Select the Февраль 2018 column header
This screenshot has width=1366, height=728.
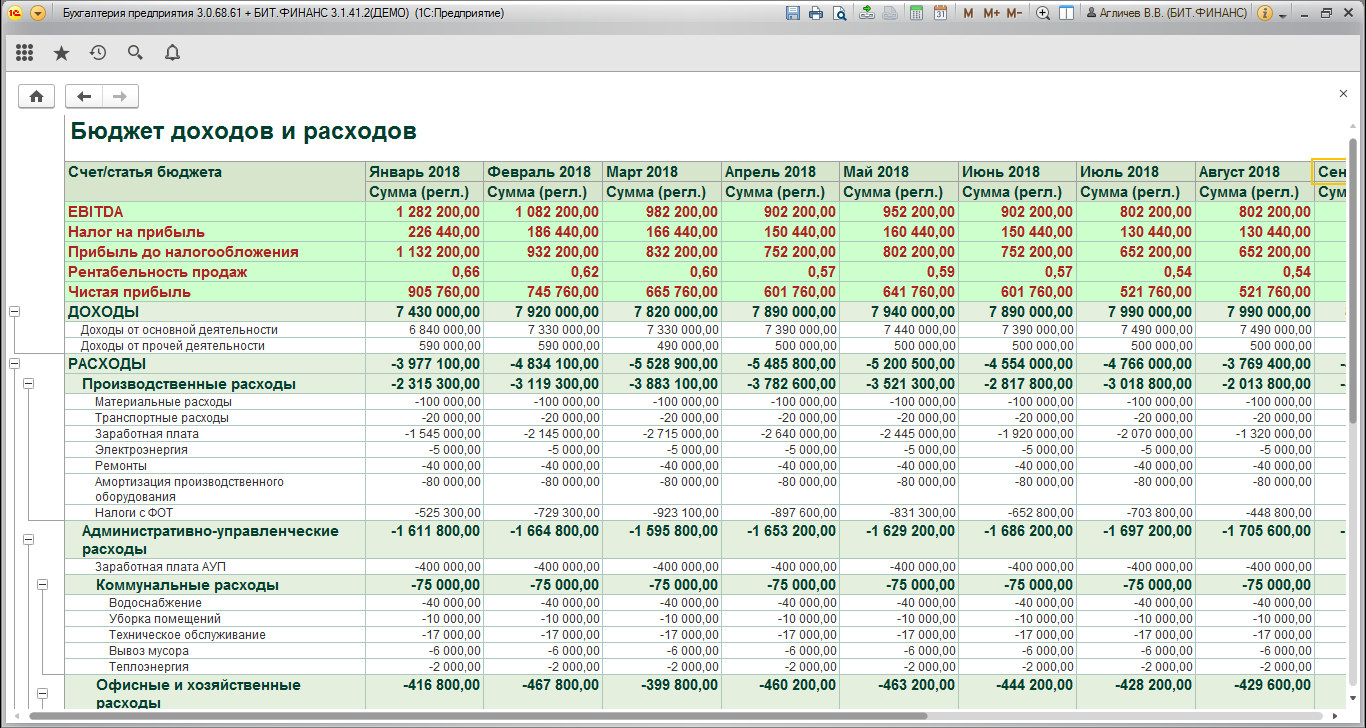543,172
